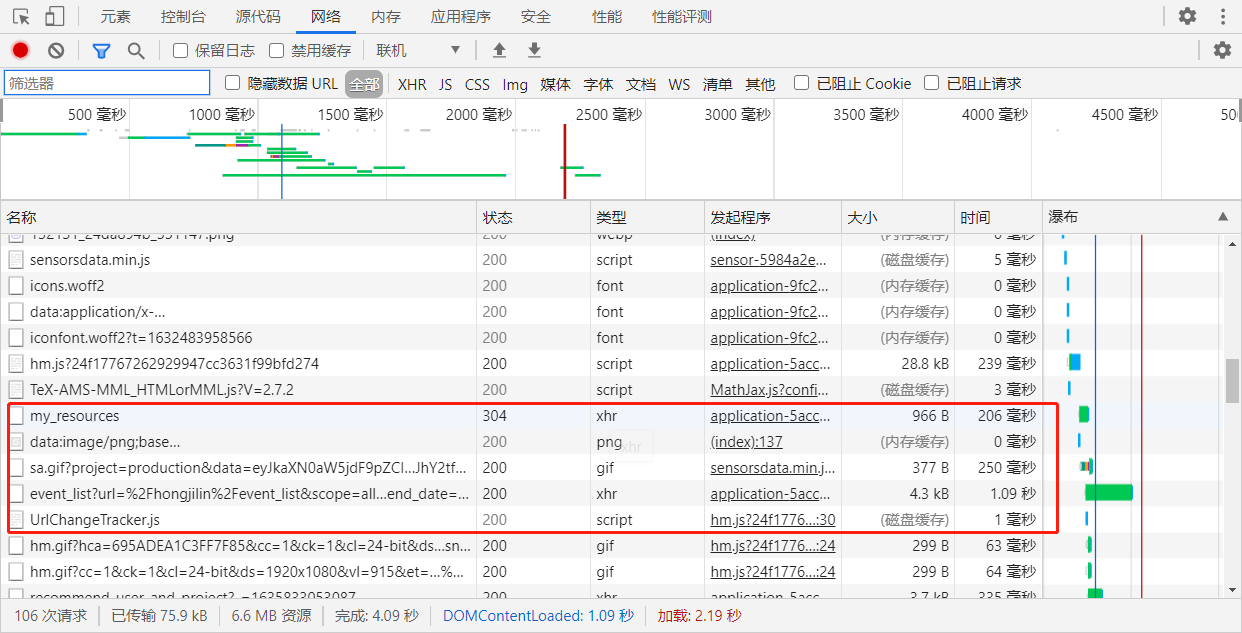Image resolution: width=1242 pixels, height=633 pixels.
Task: Open the three-dot DevTools menu
Action: pos(1222,16)
